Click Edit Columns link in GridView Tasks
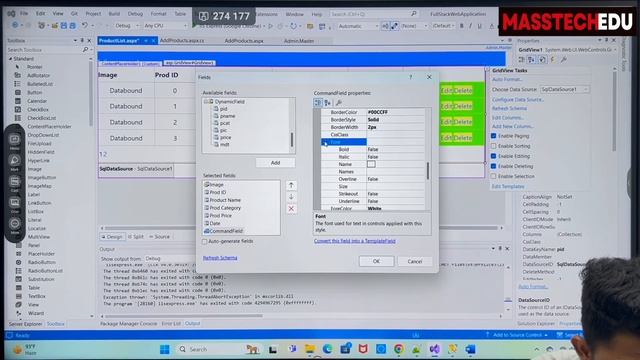Viewport: 640px width, 360px height. click(x=507, y=118)
